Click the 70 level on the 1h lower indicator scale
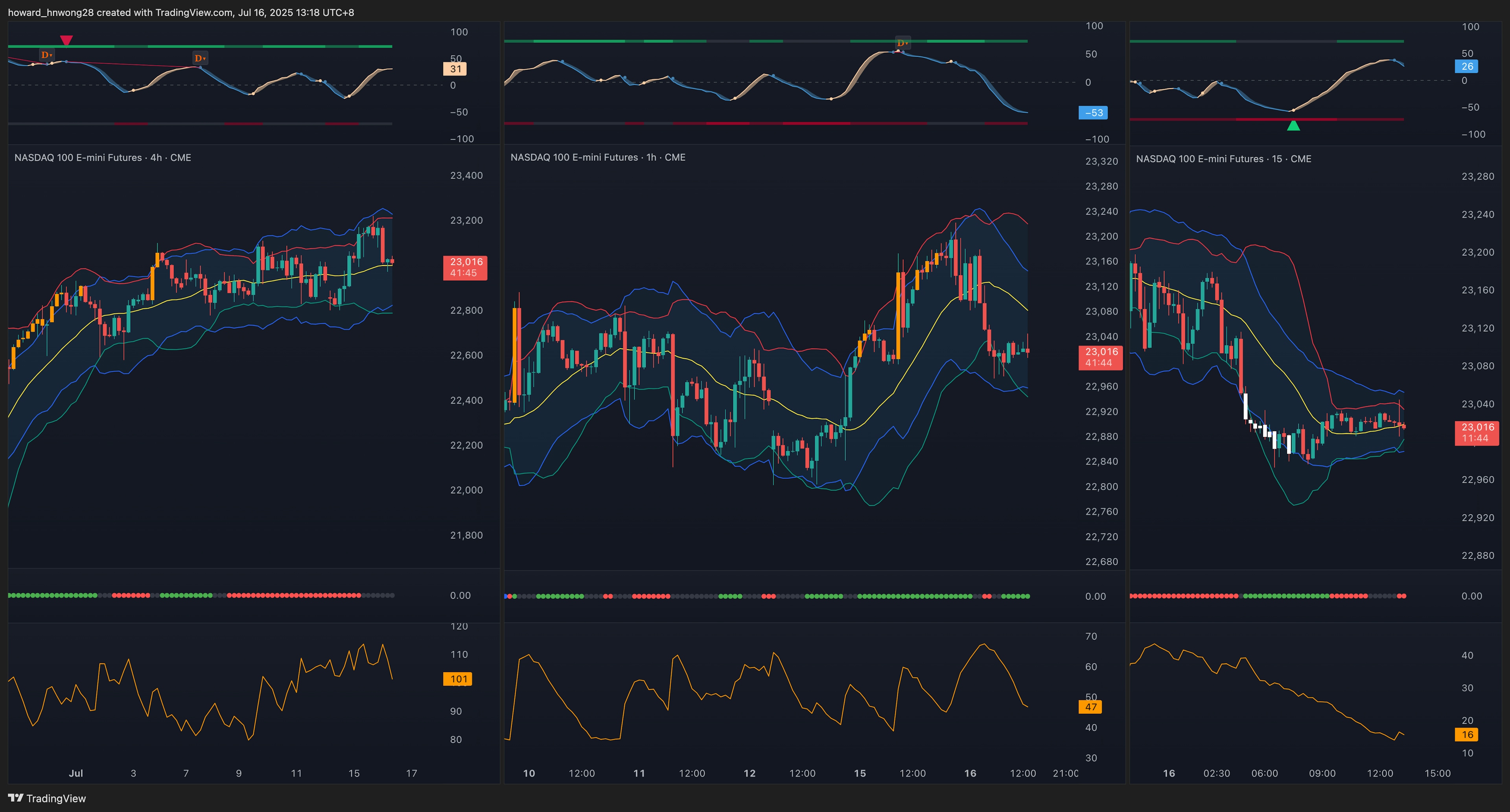Viewport: 1510px width, 812px height. click(x=1091, y=636)
